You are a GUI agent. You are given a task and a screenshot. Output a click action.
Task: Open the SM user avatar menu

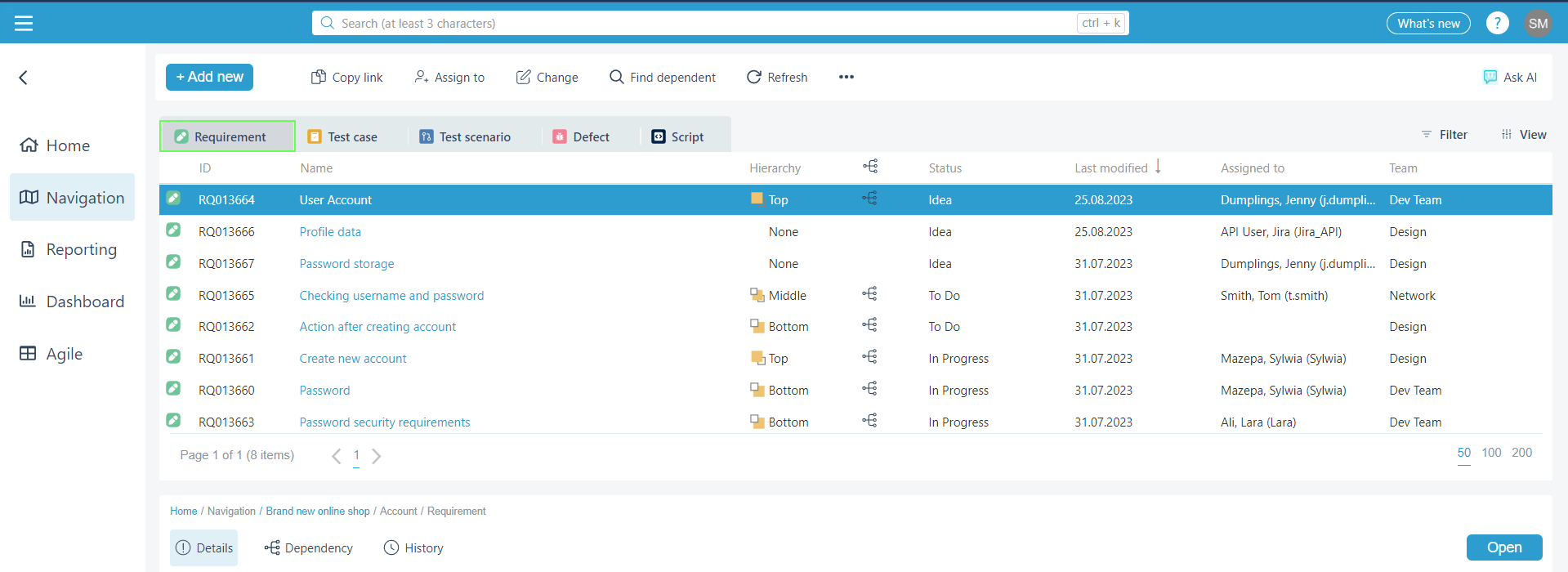coord(1538,24)
